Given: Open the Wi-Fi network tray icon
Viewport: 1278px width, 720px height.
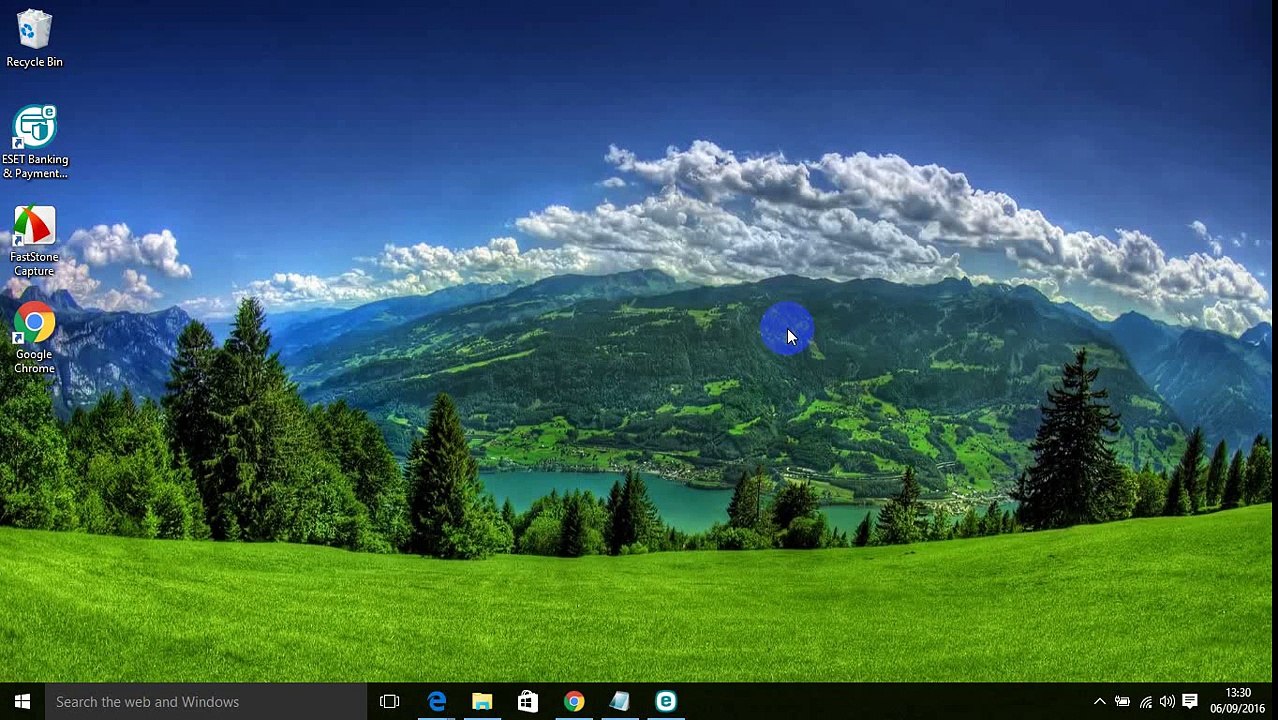Looking at the screenshot, I should (x=1145, y=702).
